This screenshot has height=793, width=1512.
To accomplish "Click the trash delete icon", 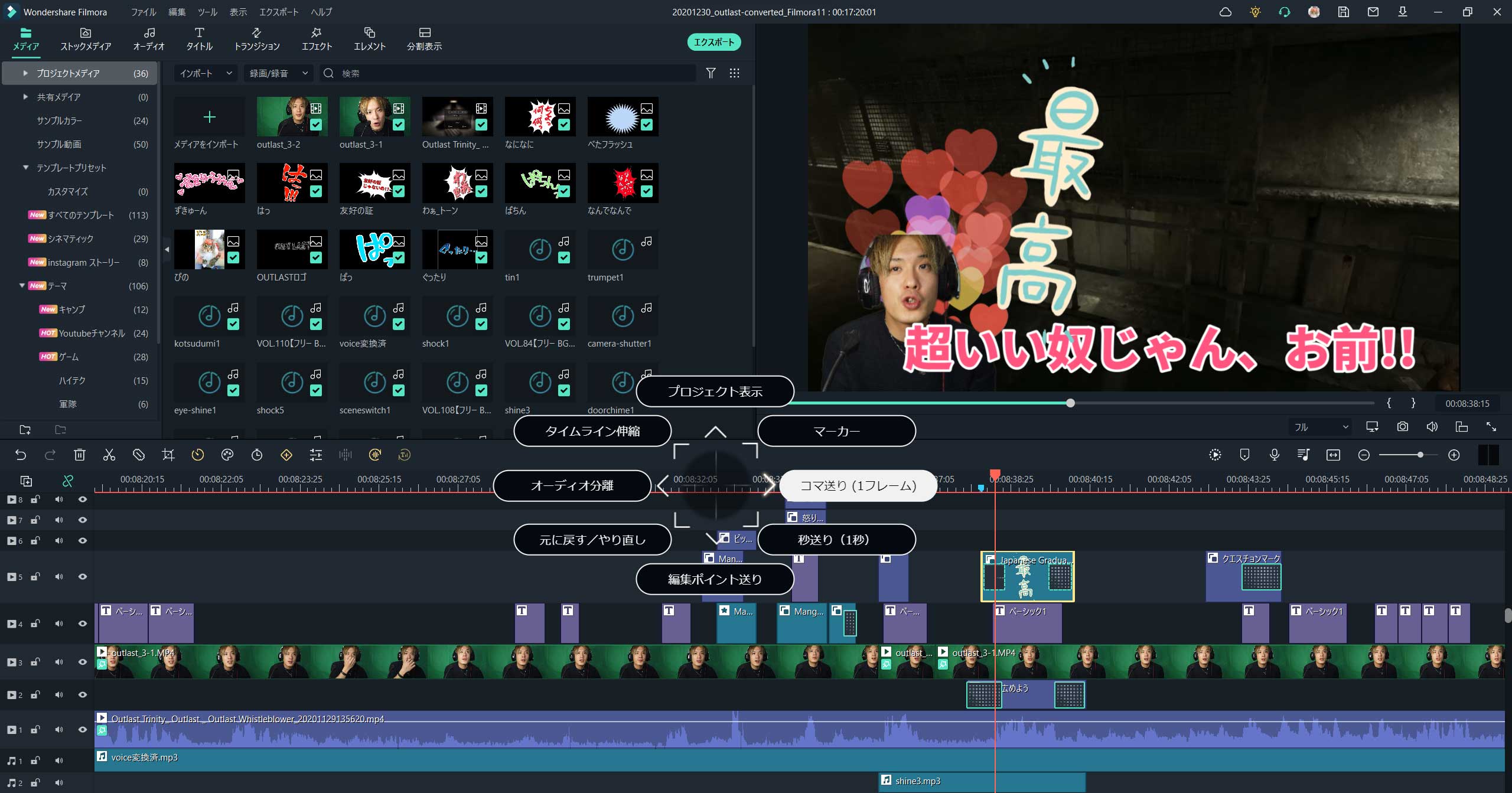I will (80, 455).
